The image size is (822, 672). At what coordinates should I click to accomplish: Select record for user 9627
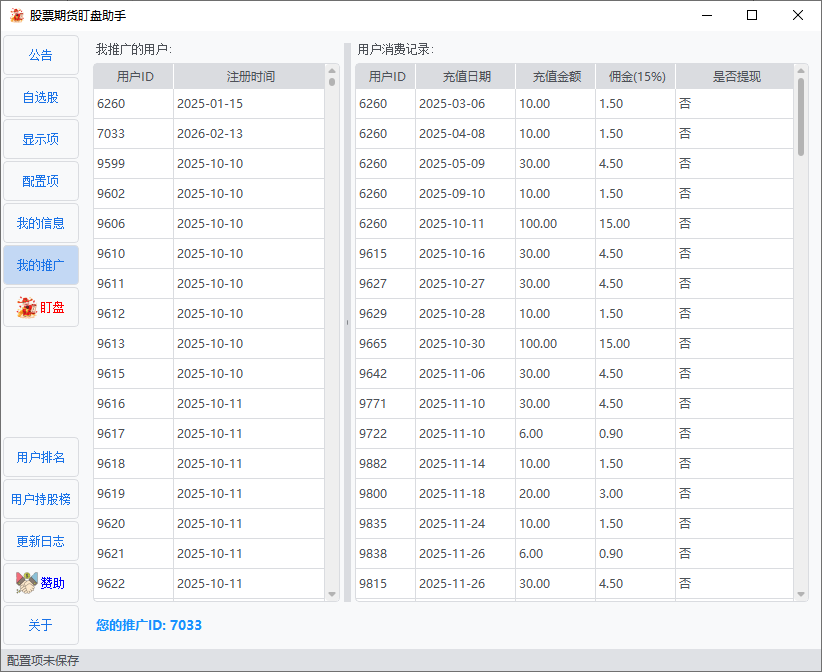pos(575,284)
